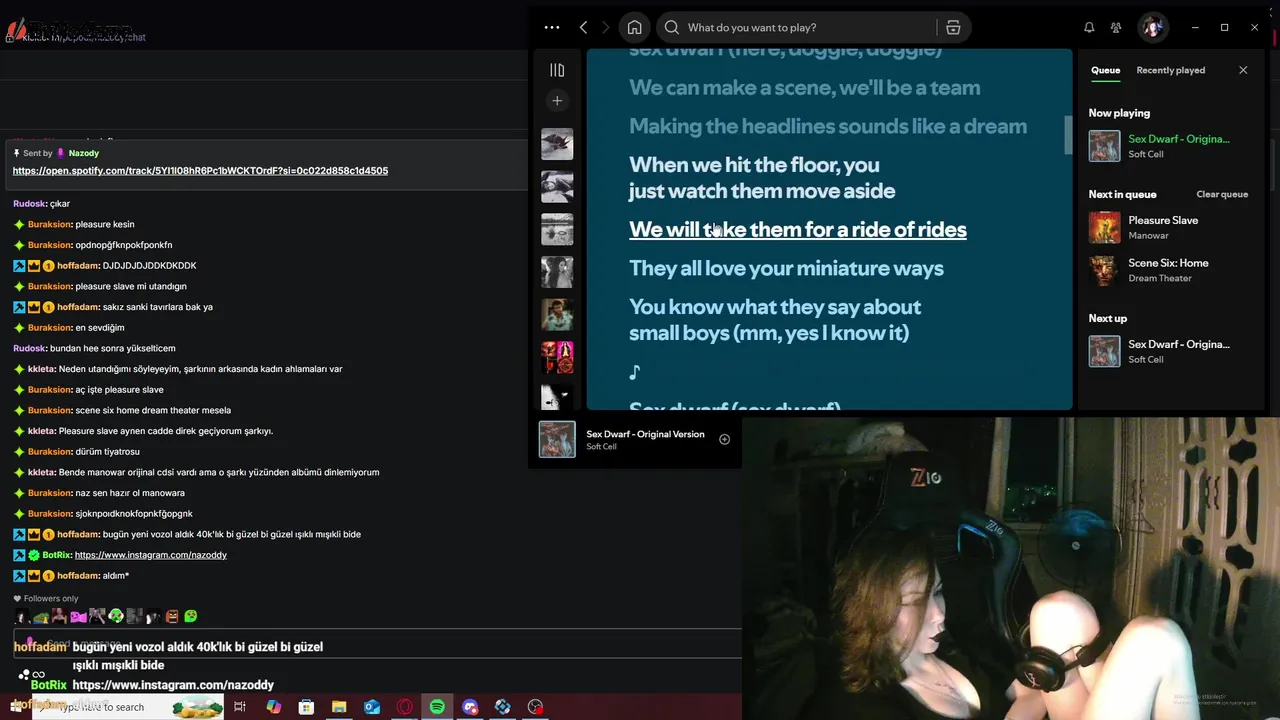Open the Spotify three-dots main menu

coord(552,28)
